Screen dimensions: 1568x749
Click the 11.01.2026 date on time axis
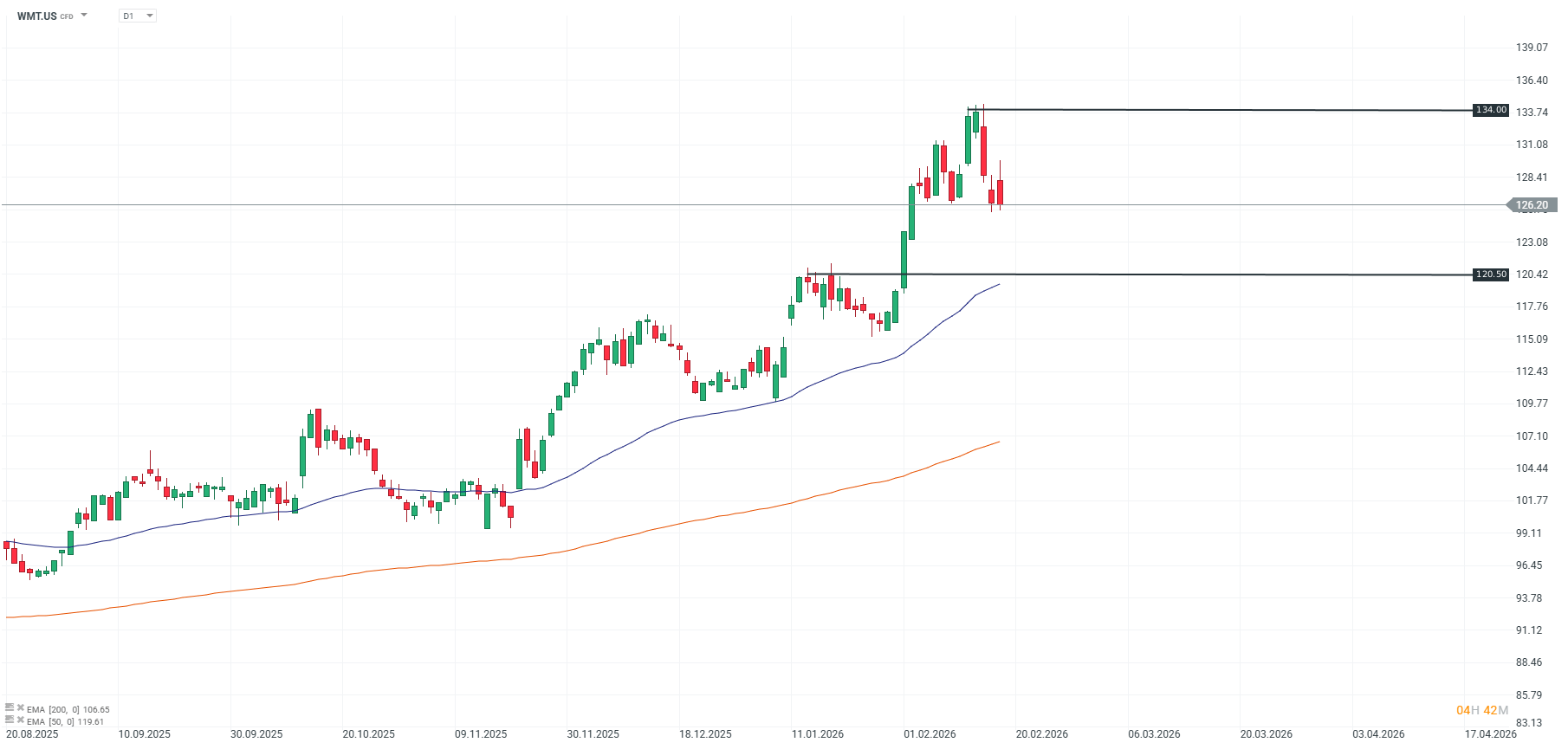[817, 734]
